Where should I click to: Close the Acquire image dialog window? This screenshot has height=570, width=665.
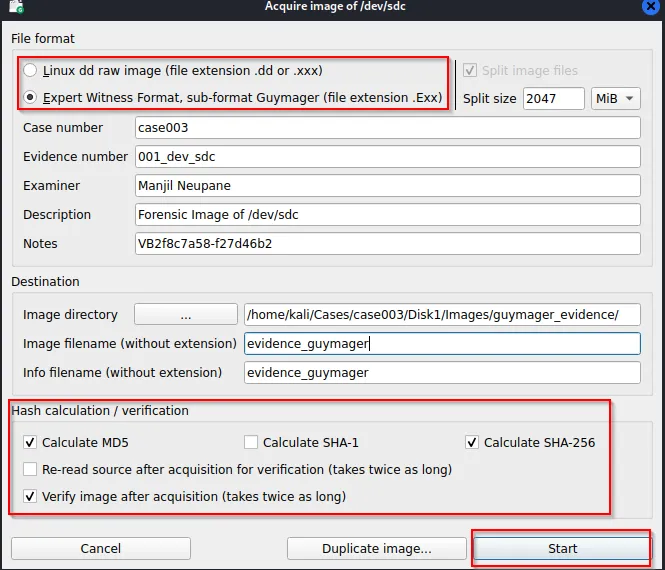pos(649,6)
